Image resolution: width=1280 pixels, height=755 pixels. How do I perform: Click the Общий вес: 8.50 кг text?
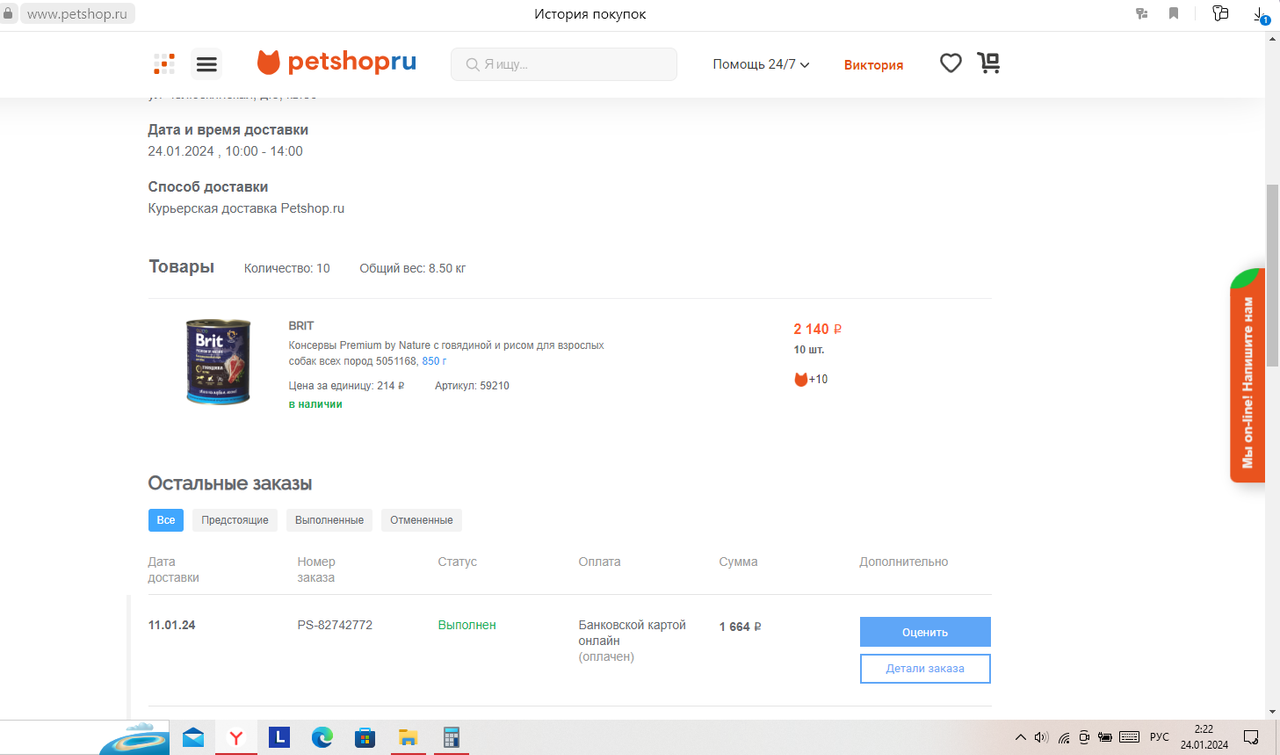(x=413, y=269)
